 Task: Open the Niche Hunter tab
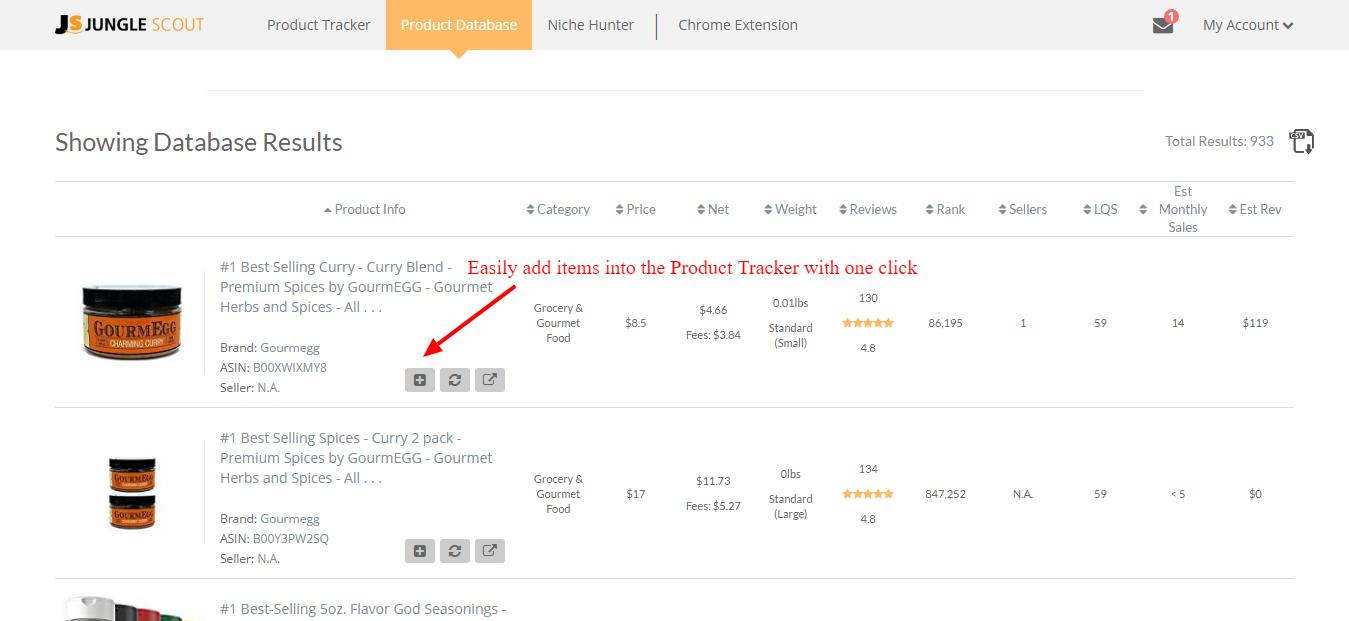(x=591, y=25)
